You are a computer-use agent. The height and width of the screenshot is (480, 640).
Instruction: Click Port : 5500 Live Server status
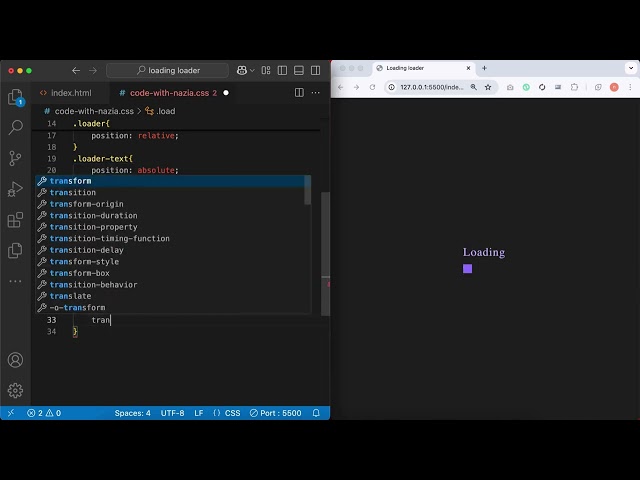276,413
